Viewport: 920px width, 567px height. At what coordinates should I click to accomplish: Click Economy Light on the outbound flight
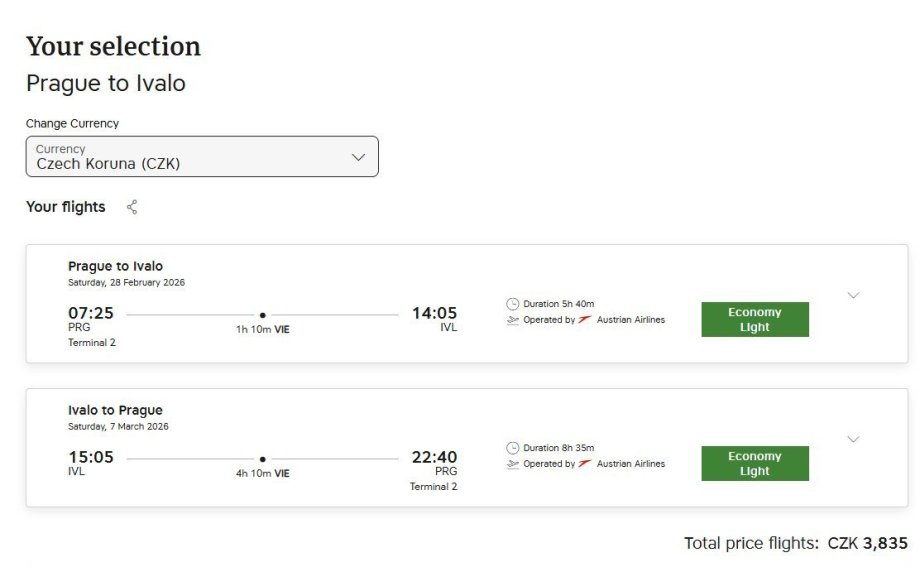pyautogui.click(x=755, y=320)
